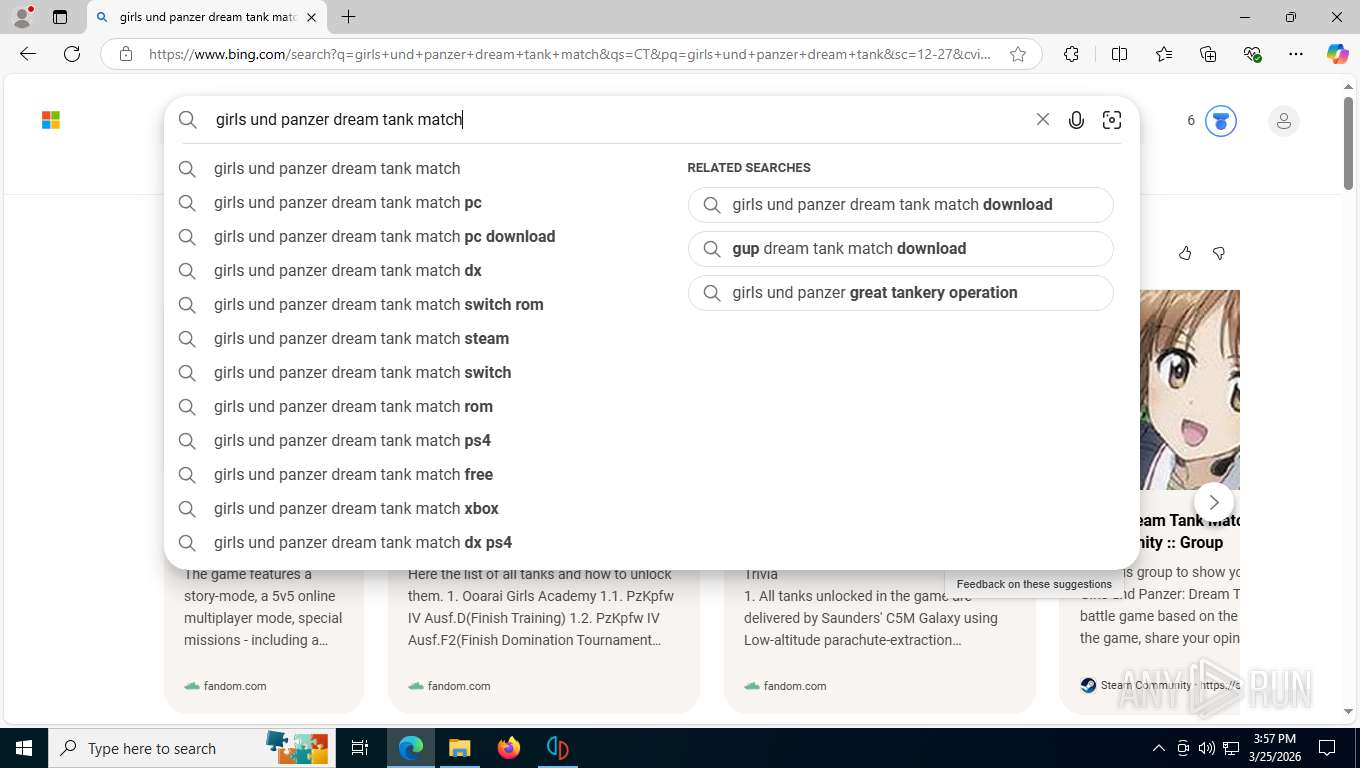
Task: Show next carousel card arrow
Action: (x=1213, y=502)
